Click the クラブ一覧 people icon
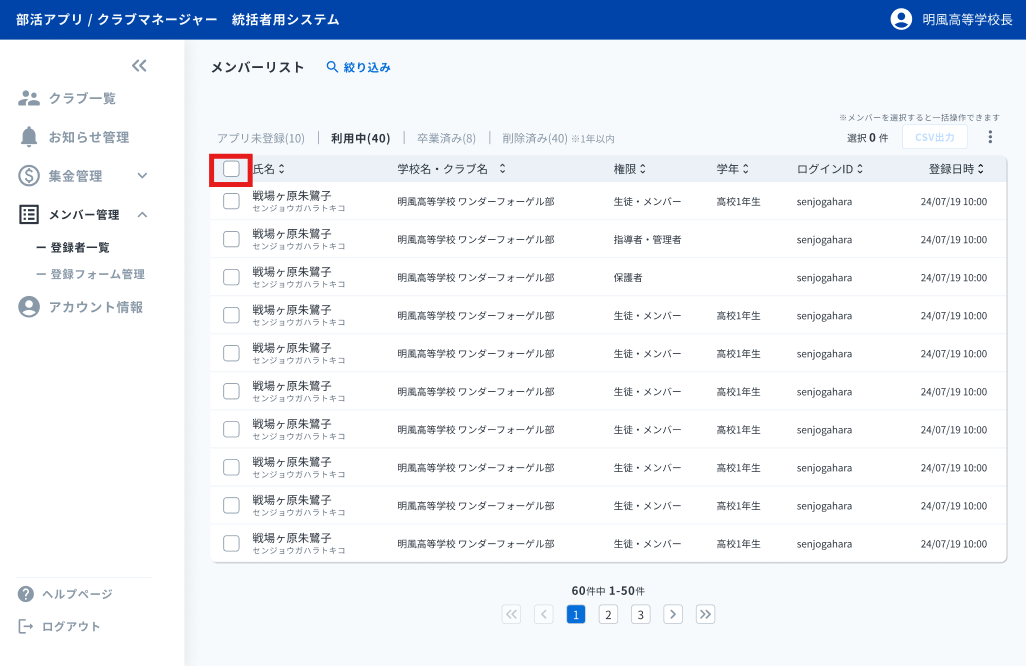 click(x=29, y=98)
